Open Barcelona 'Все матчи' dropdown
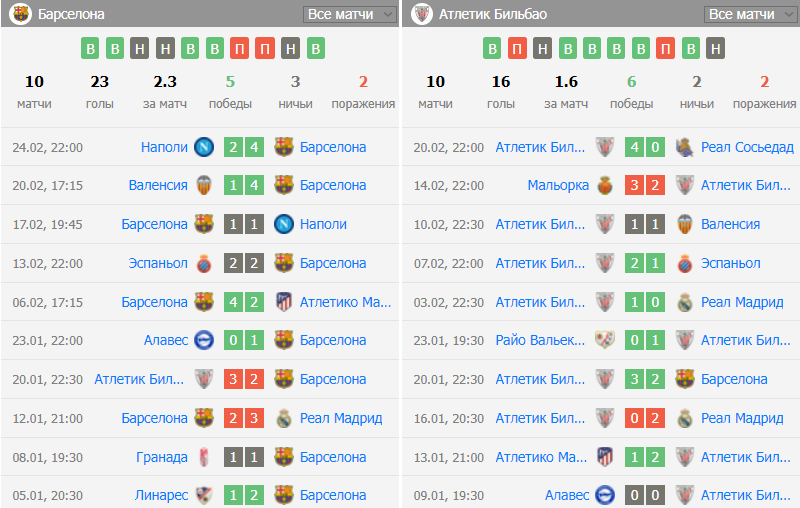 coord(350,14)
